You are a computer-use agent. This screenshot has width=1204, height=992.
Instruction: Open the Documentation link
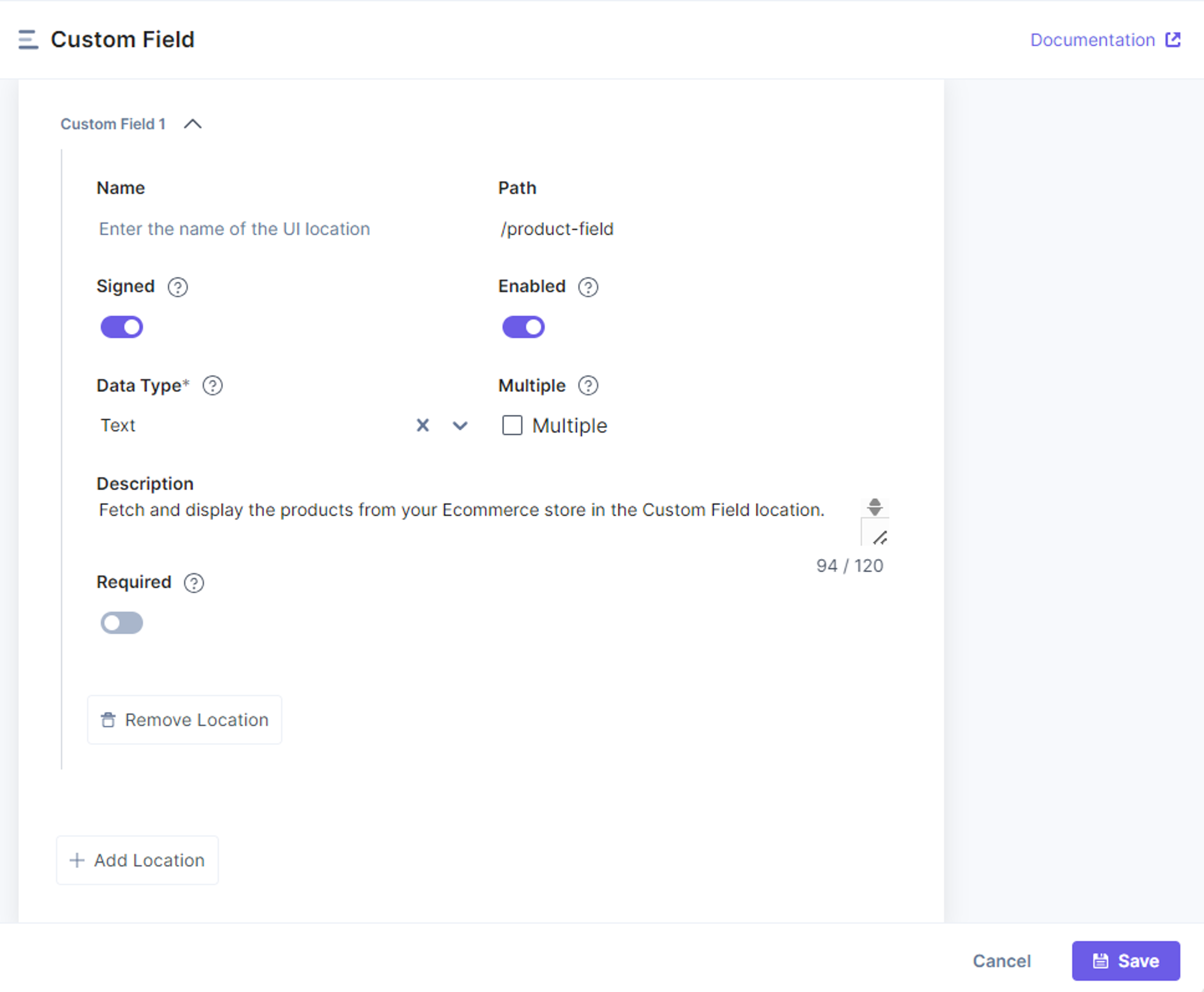click(x=1092, y=40)
